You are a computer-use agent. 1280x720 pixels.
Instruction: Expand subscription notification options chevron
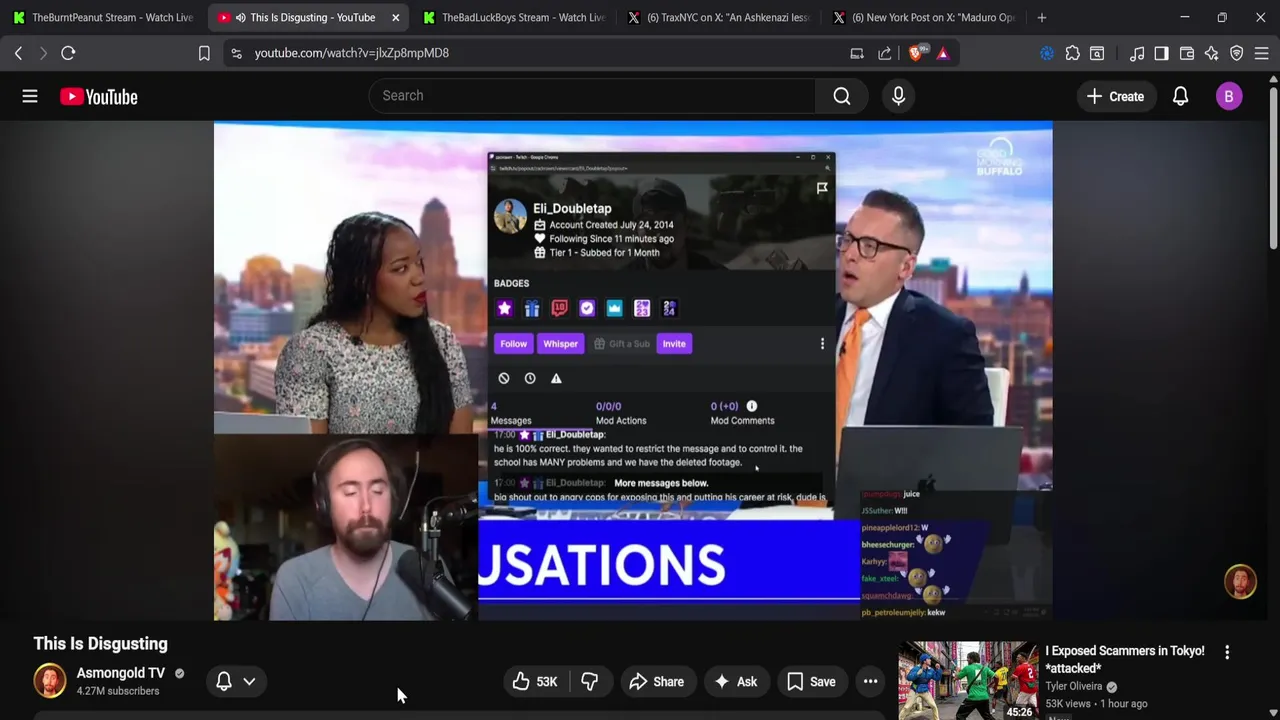249,681
